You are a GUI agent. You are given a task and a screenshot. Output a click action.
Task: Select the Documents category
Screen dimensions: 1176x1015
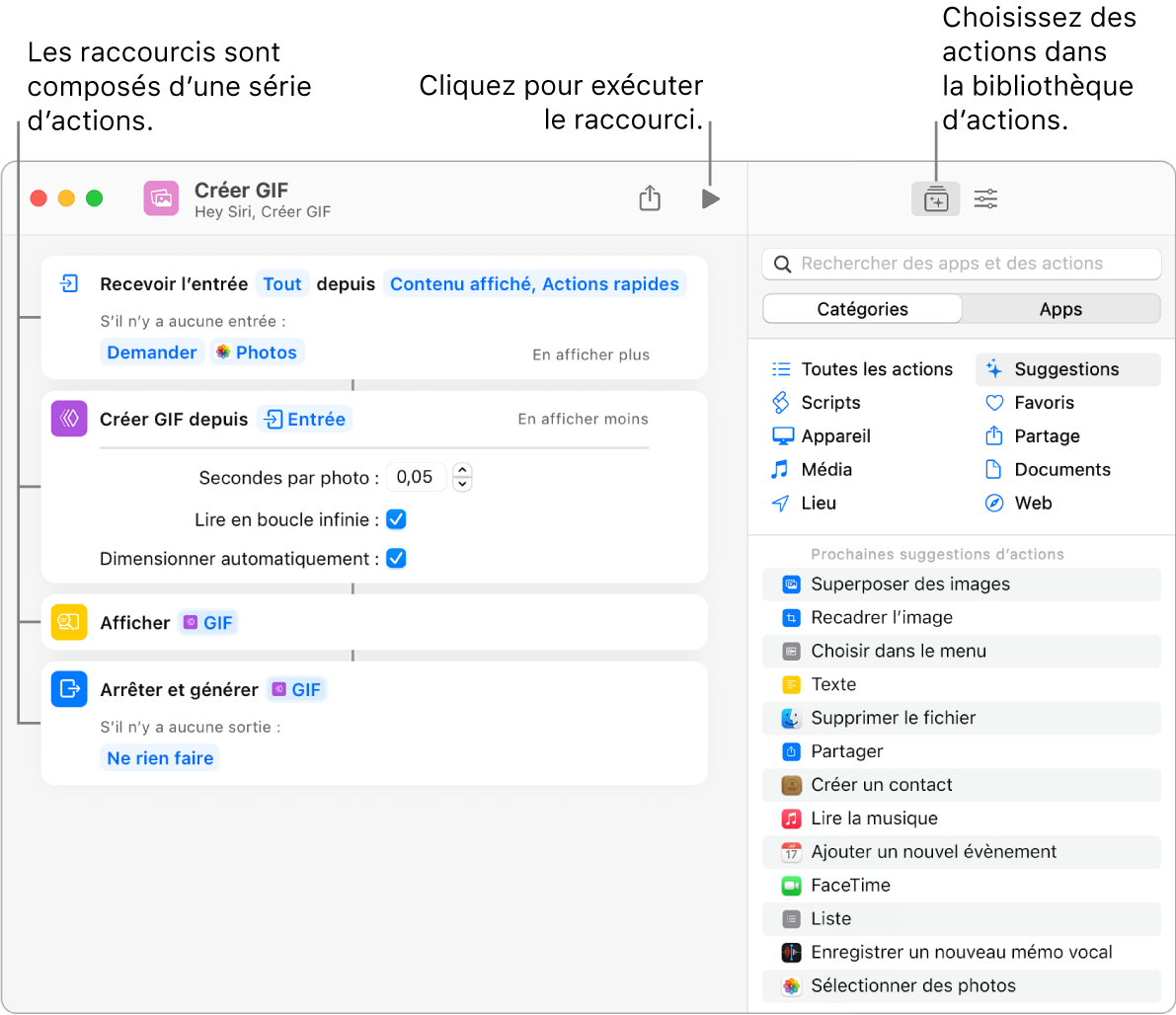pyautogui.click(x=1047, y=470)
